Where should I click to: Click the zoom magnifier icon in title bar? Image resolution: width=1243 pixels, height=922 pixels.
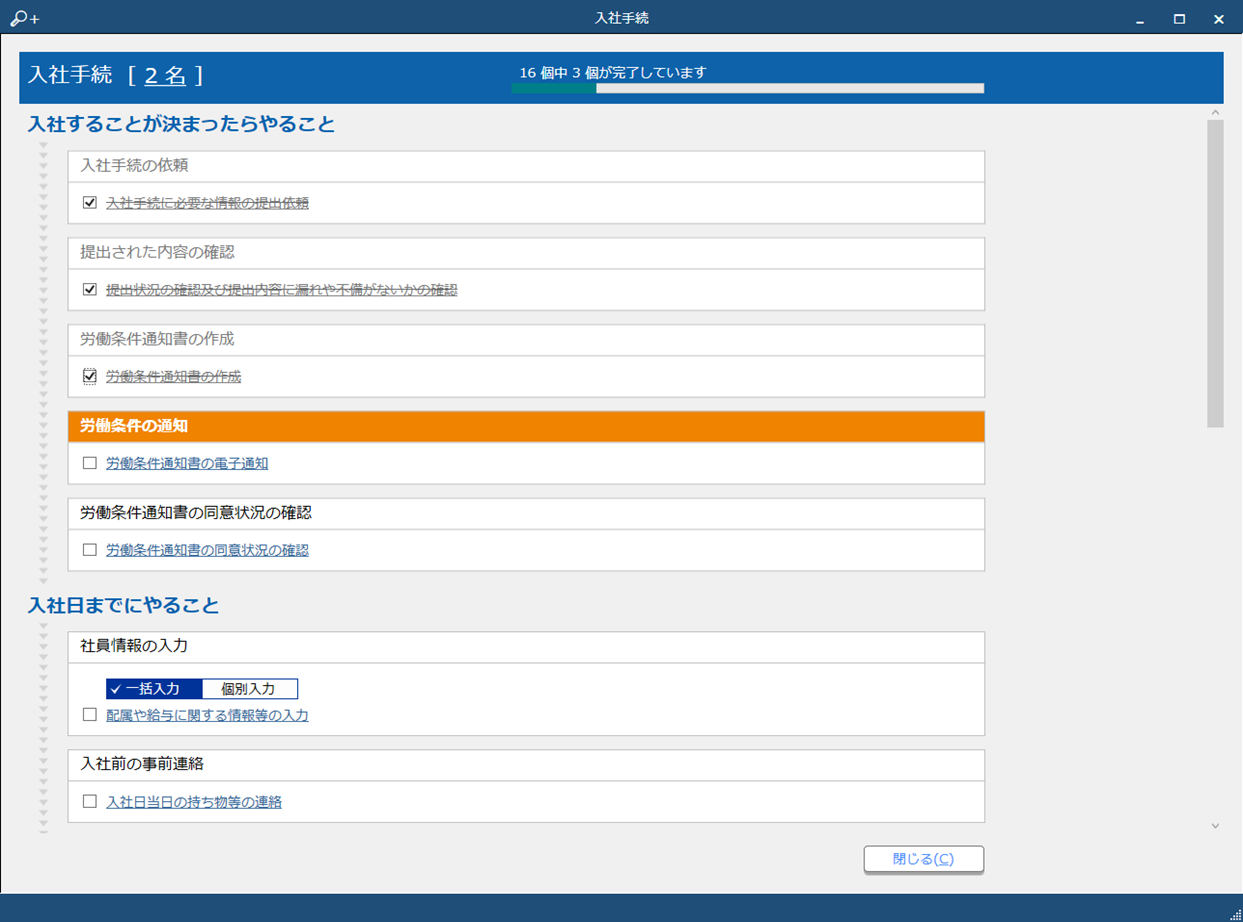pyautogui.click(x=22, y=19)
